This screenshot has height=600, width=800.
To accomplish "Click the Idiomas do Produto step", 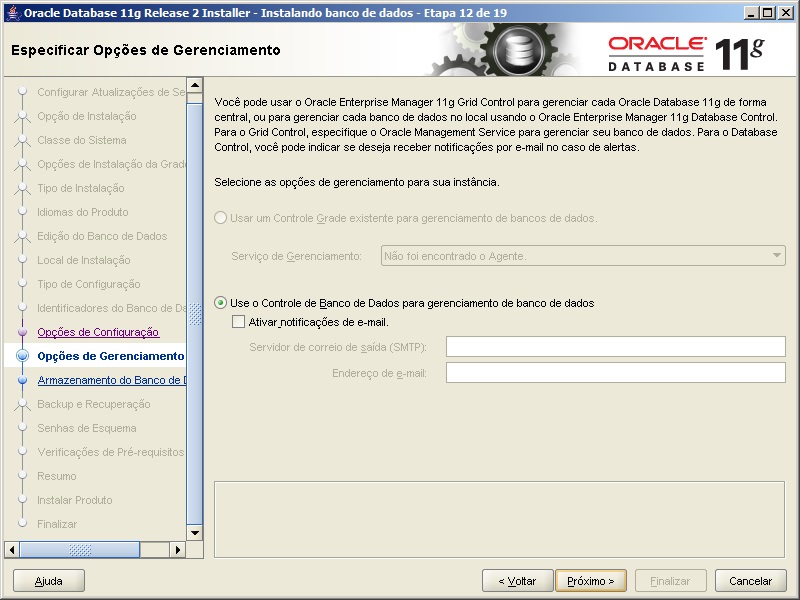I will pyautogui.click(x=83, y=212).
